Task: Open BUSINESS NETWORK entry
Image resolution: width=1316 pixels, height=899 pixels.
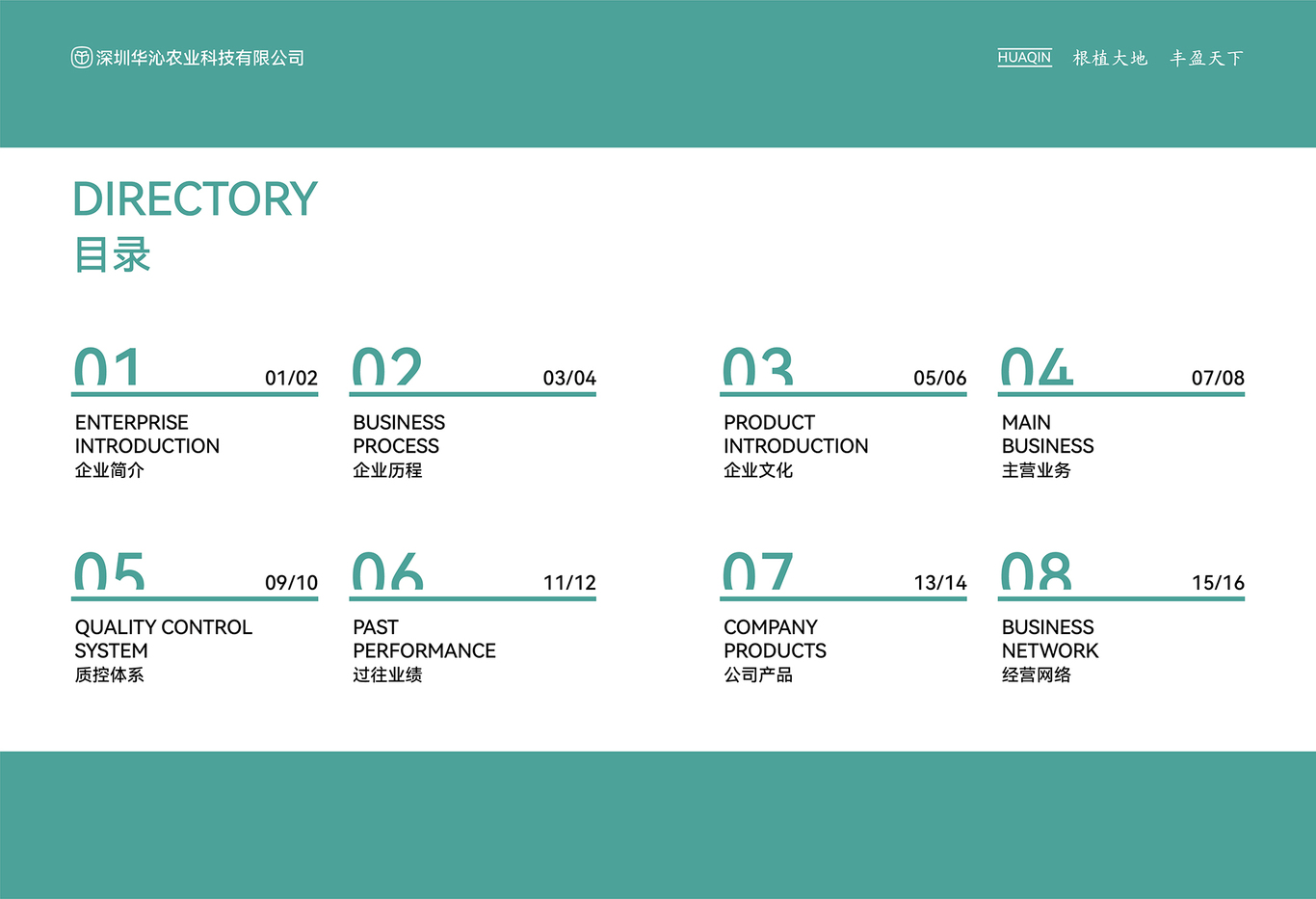Action: click(x=1050, y=639)
